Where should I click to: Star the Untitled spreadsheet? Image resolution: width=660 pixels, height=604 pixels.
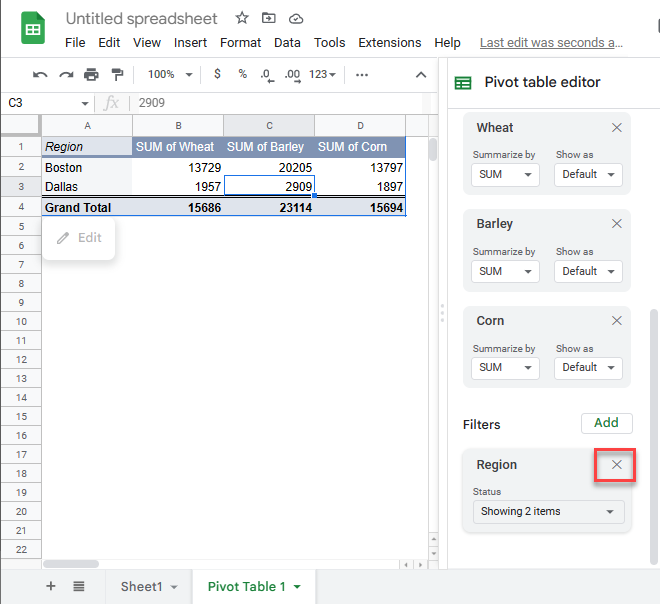tap(241, 18)
